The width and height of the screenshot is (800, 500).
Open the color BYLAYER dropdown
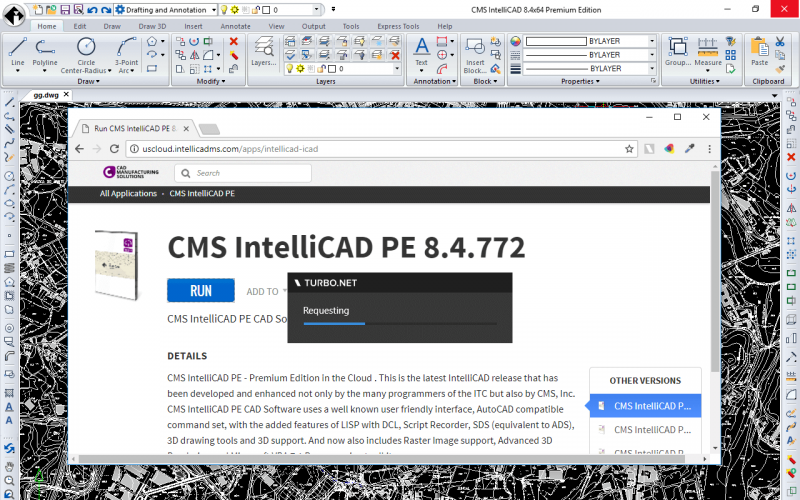[652, 41]
